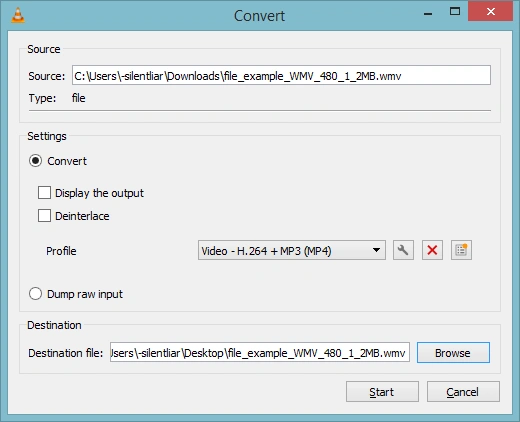Minimize the Convert window
The height and width of the screenshot is (422, 520).
[x=428, y=14]
